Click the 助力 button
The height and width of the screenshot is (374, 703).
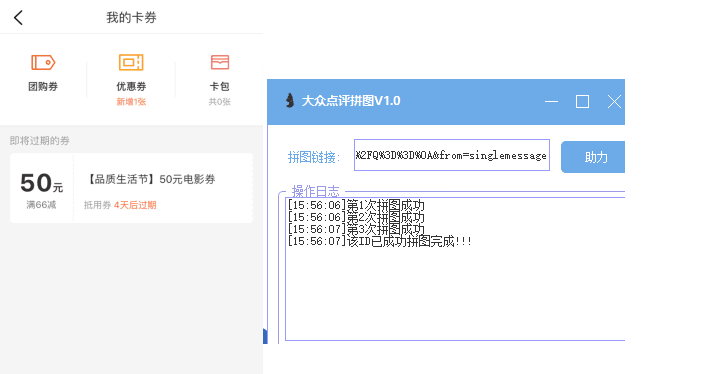pos(593,157)
